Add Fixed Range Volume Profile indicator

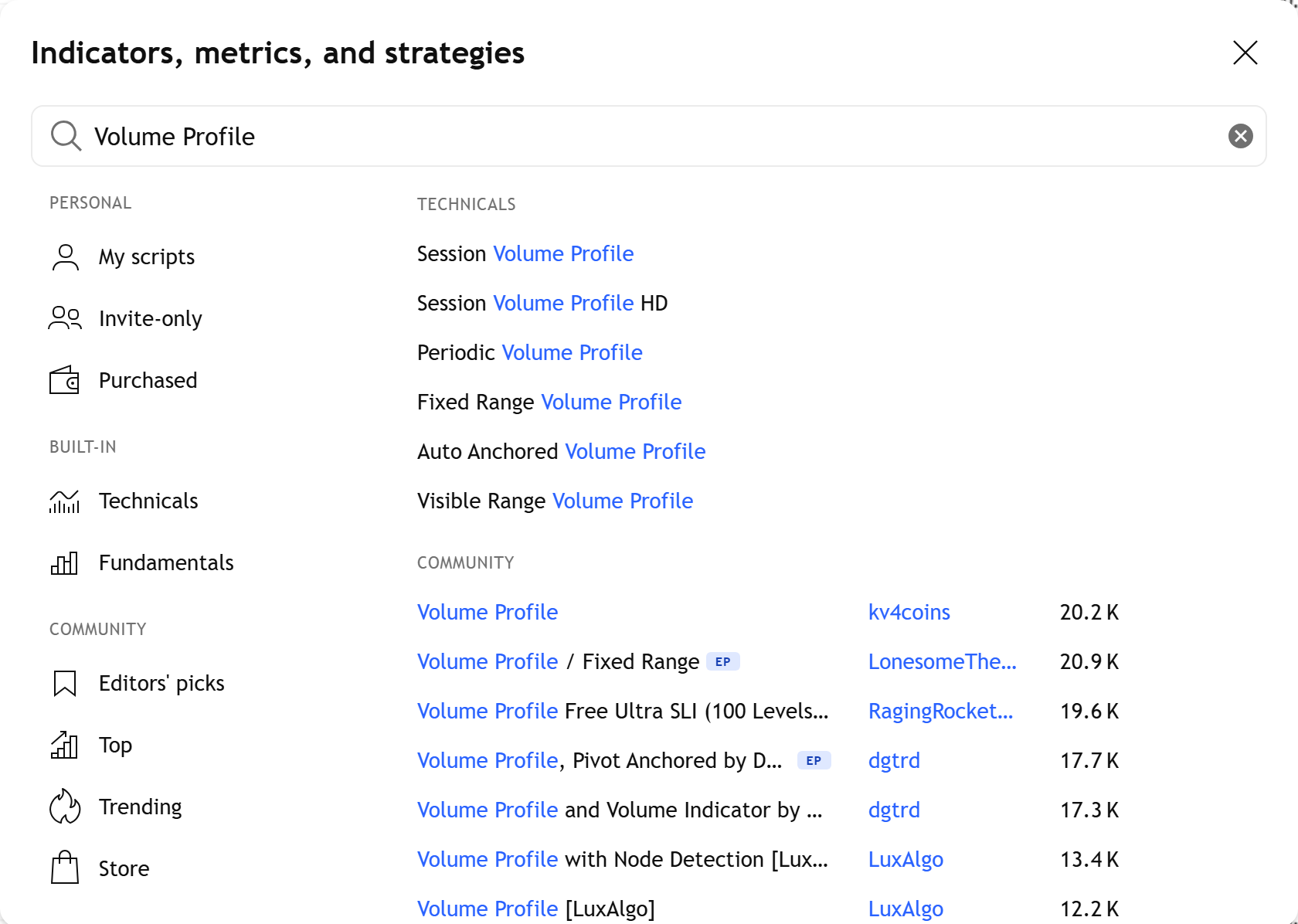tap(549, 402)
